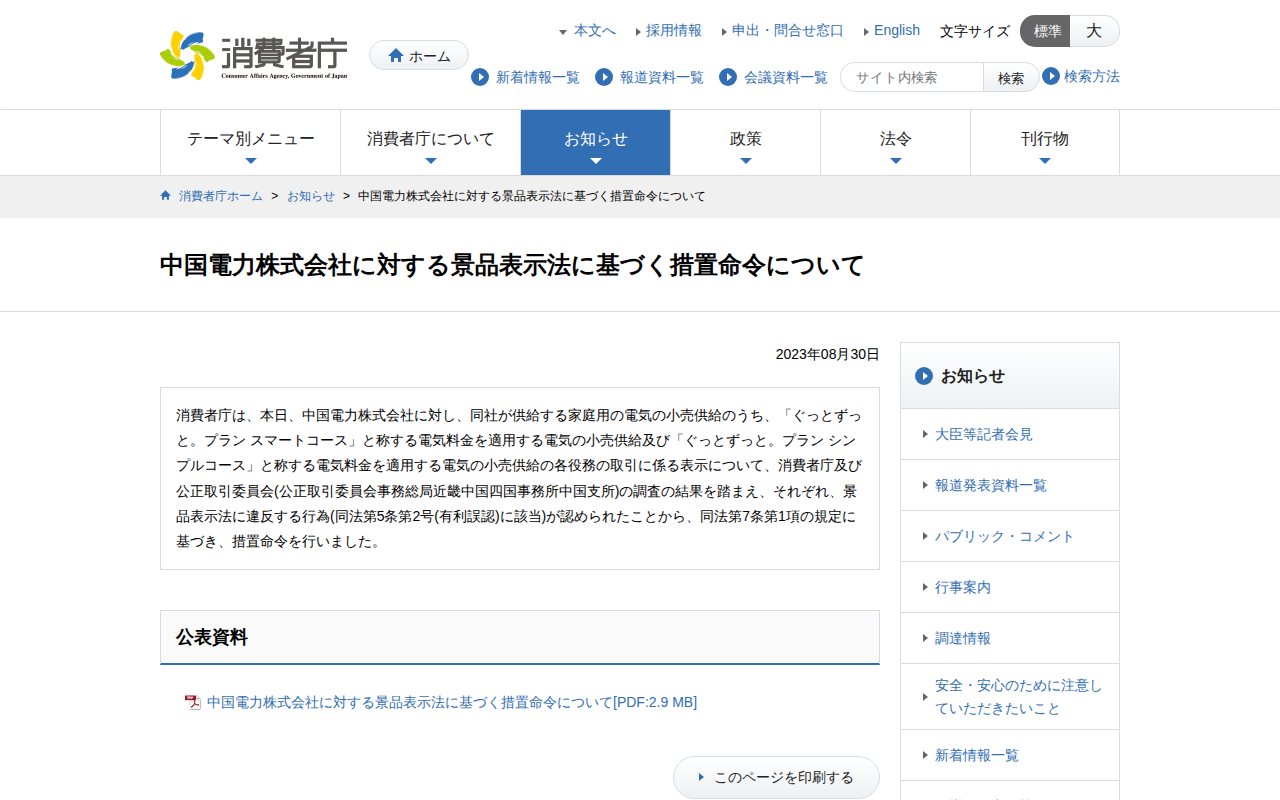This screenshot has width=1280, height=800.
Task: Open 申出・問合せ窓口 link
Action: (788, 30)
